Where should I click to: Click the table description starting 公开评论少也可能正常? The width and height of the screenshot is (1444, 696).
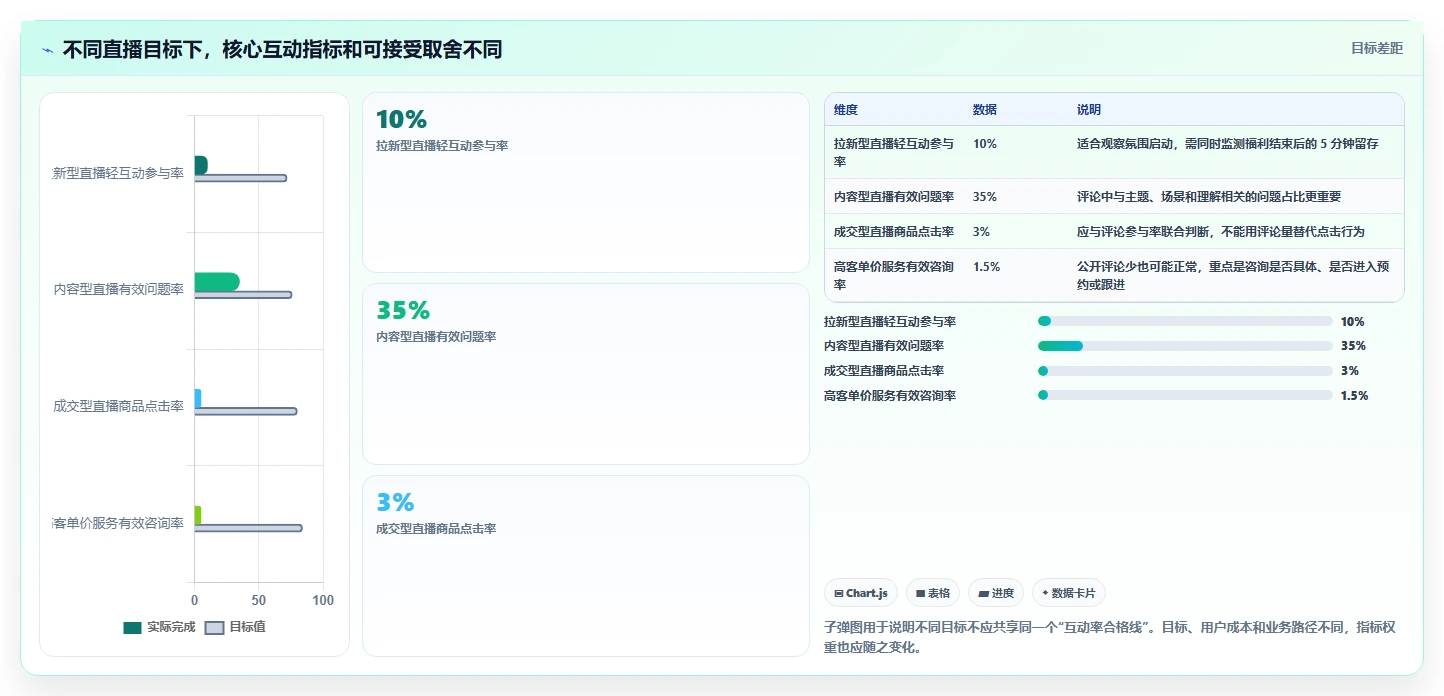(x=1233, y=275)
